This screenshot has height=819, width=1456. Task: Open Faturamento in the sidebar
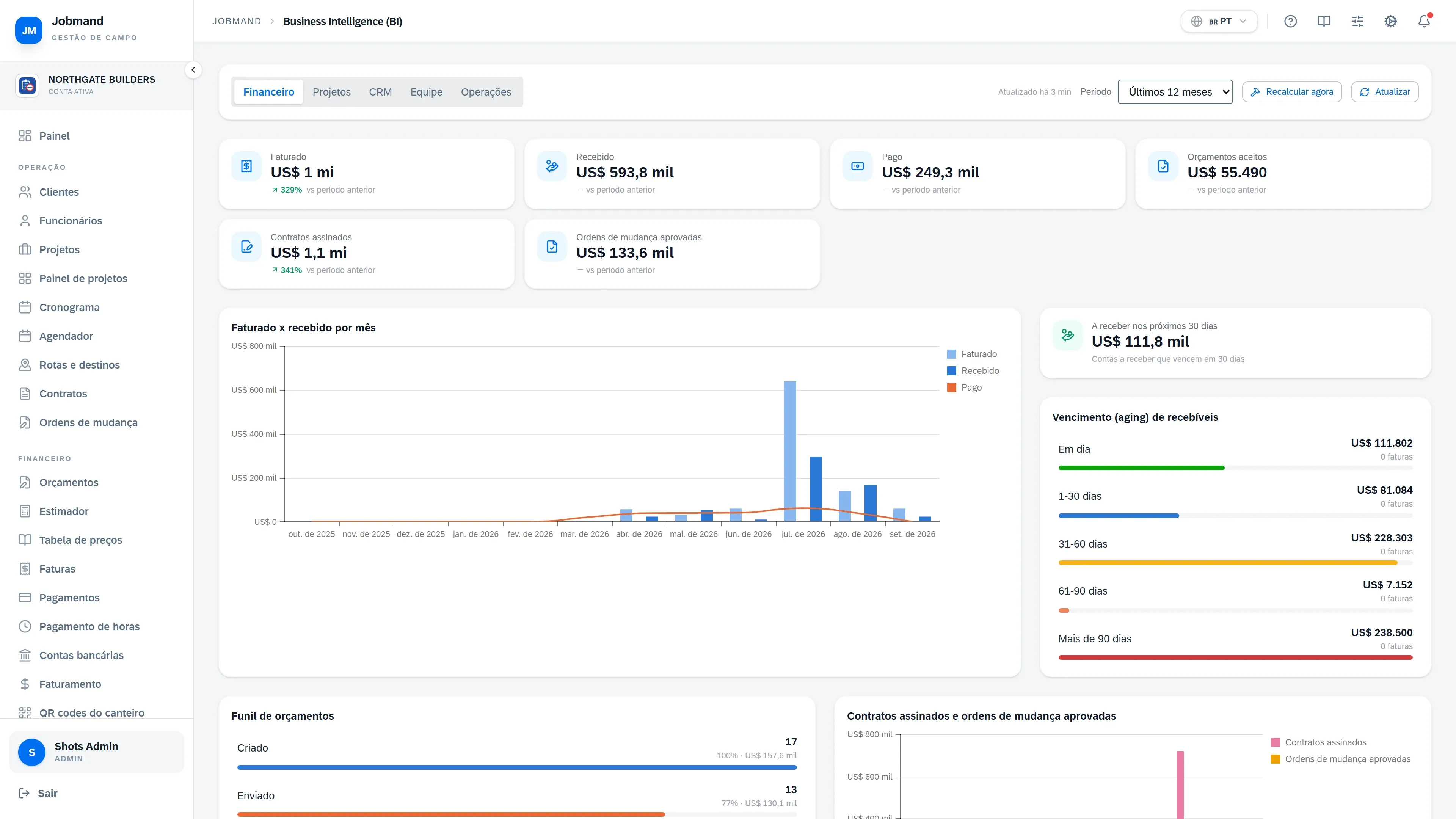click(x=97, y=684)
